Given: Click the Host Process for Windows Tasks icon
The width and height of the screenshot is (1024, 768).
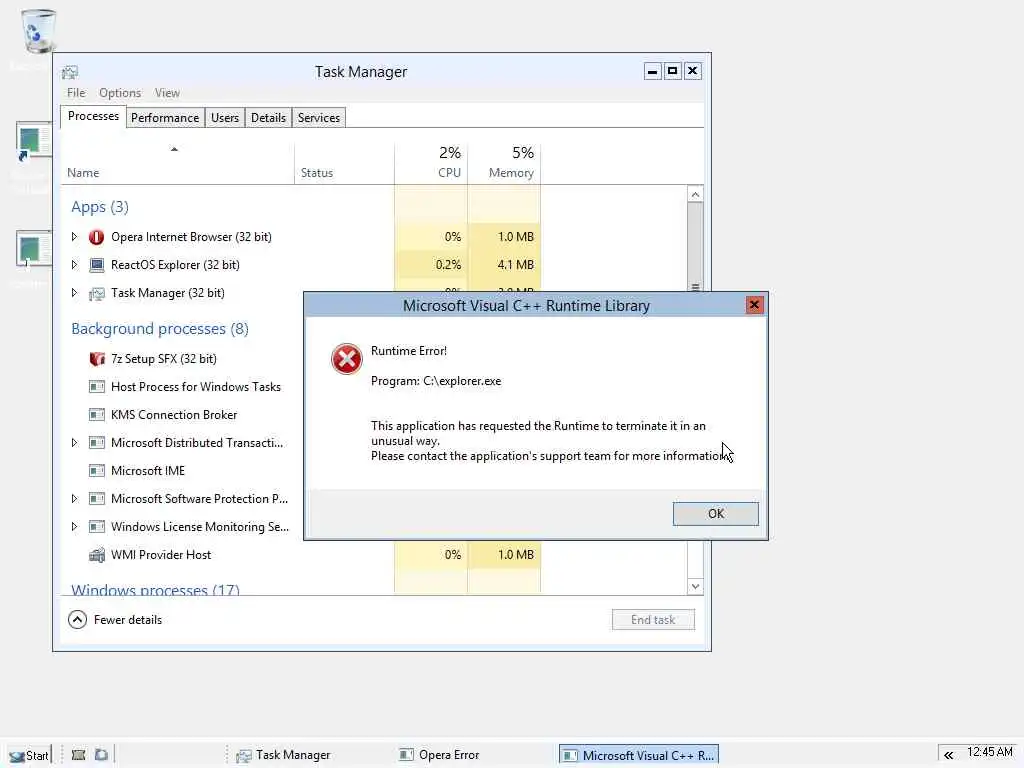Looking at the screenshot, I should pyautogui.click(x=96, y=387).
